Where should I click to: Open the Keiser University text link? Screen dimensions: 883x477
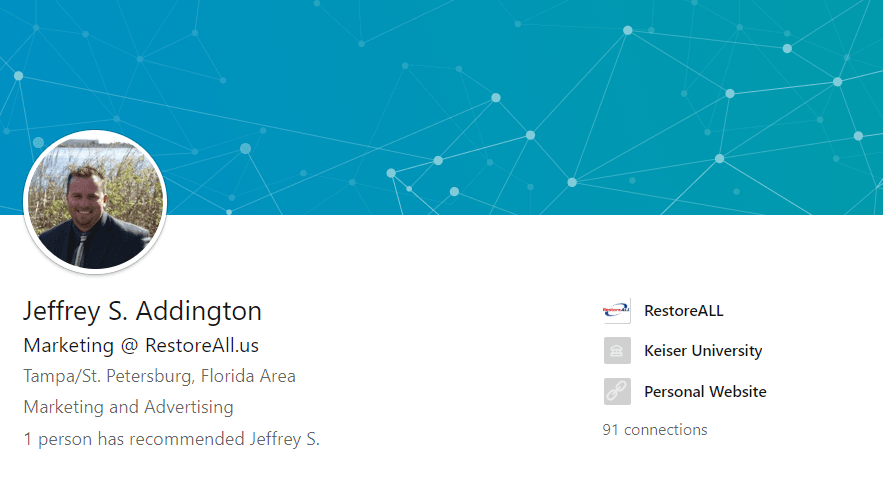pos(703,351)
